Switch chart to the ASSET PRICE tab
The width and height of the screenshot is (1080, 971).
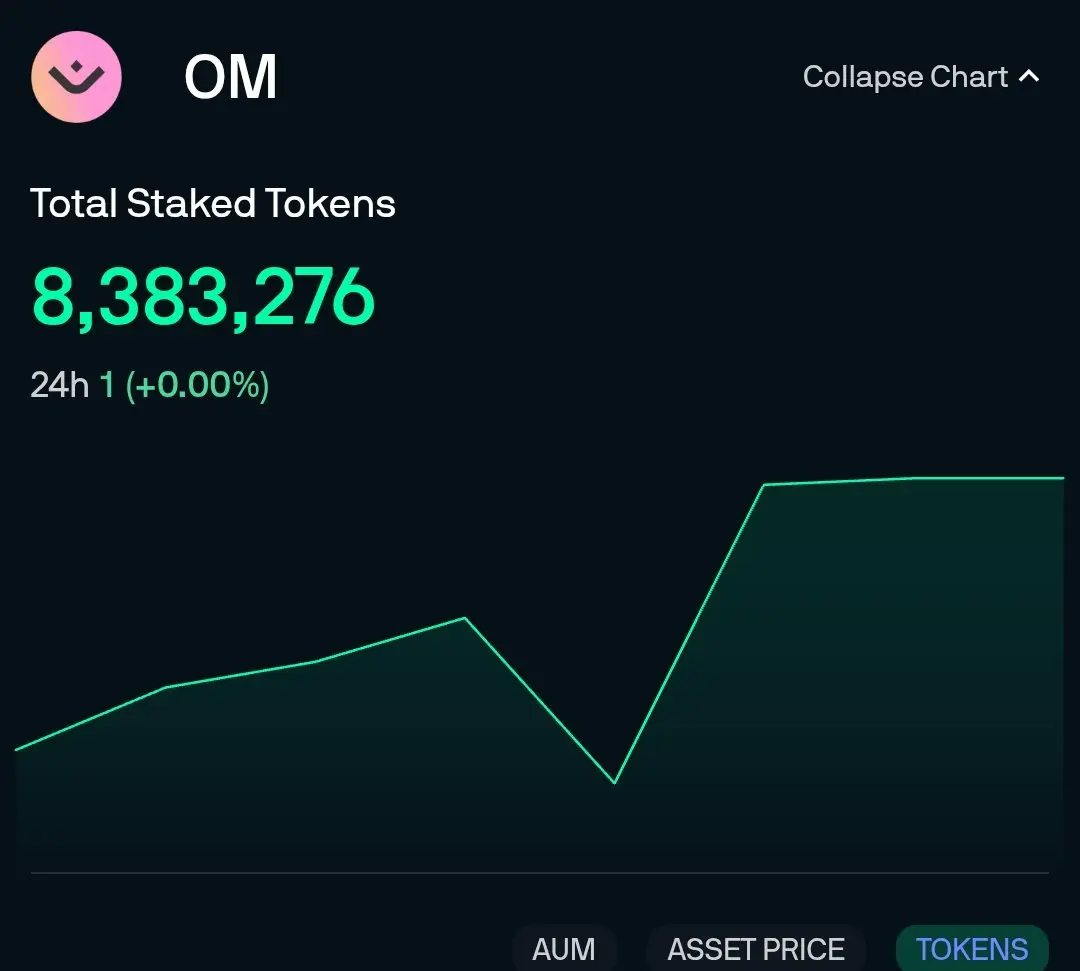tap(756, 949)
